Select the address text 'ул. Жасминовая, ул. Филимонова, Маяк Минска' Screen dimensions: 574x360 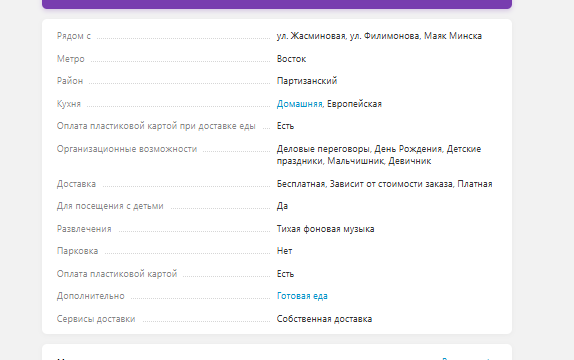point(379,36)
